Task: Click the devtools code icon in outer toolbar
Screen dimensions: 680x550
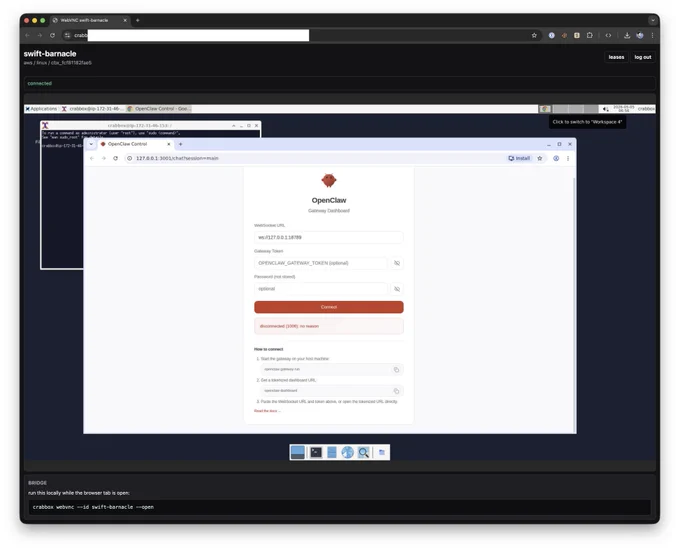Action: point(608,36)
